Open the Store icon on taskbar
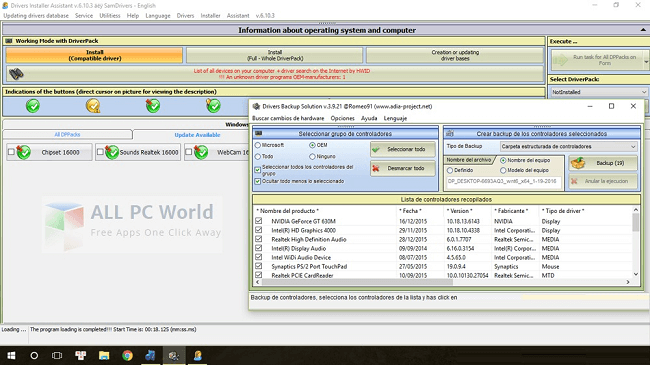650x365 pixels. coord(80,355)
